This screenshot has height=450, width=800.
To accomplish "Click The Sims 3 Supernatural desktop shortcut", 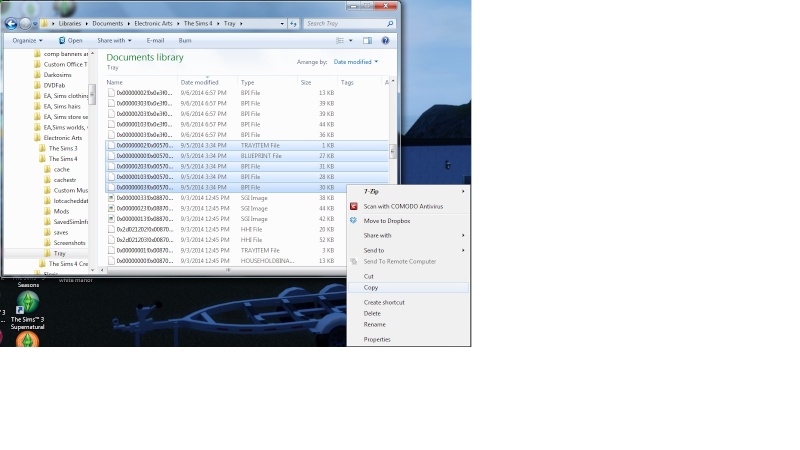I will [x=28, y=311].
